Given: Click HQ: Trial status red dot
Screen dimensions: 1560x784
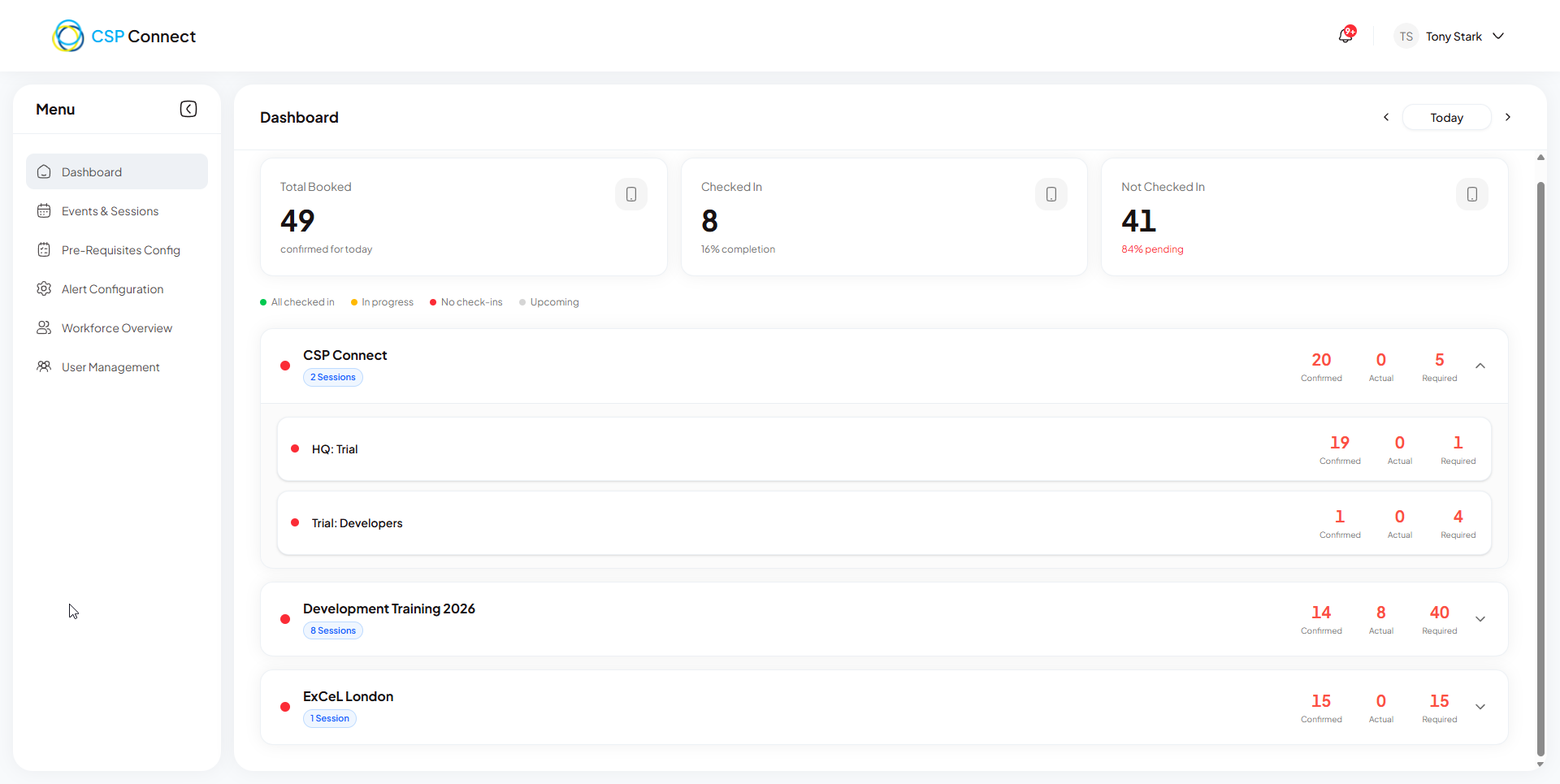Looking at the screenshot, I should (x=295, y=448).
